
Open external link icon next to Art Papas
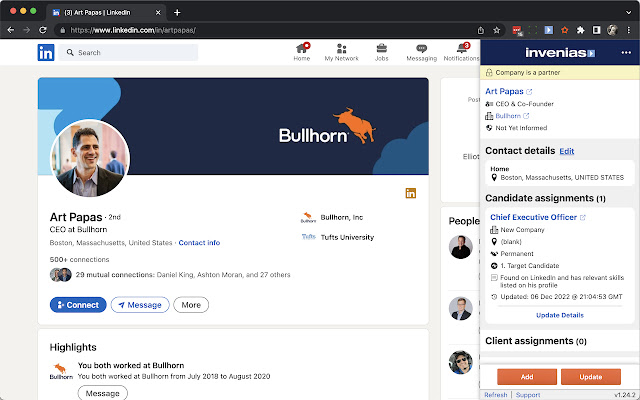tap(529, 92)
